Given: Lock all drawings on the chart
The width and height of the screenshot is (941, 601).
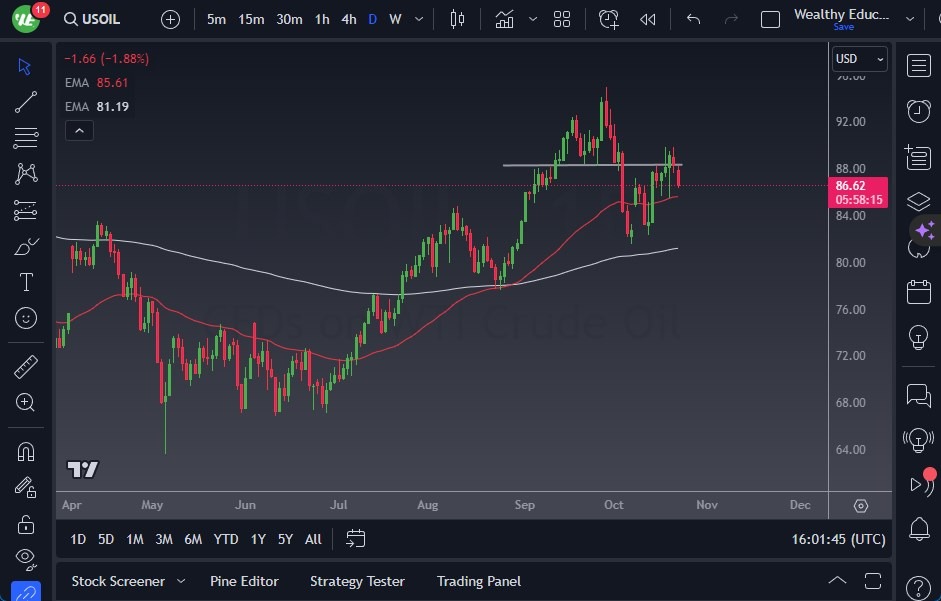Looking at the screenshot, I should click(x=25, y=523).
